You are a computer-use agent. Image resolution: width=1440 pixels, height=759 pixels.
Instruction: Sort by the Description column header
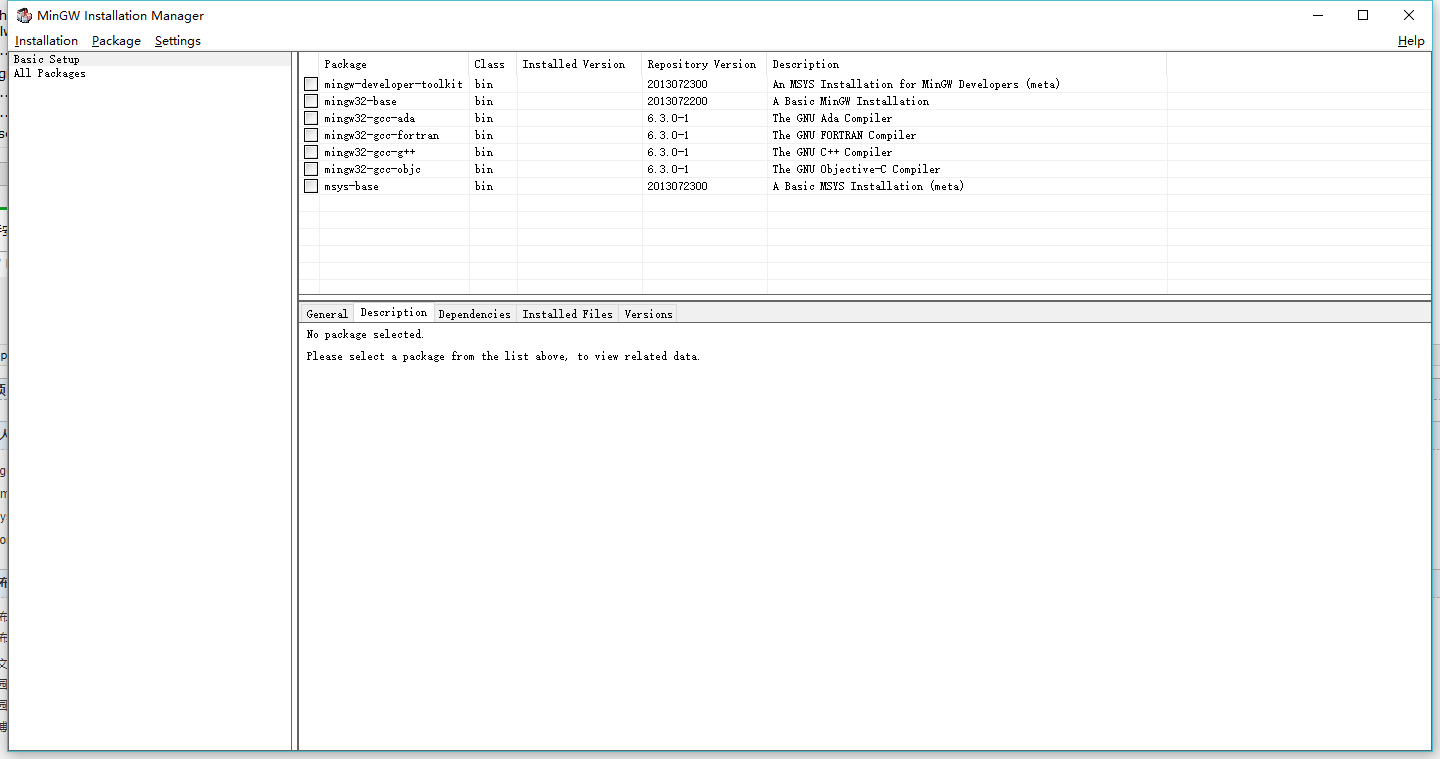967,64
